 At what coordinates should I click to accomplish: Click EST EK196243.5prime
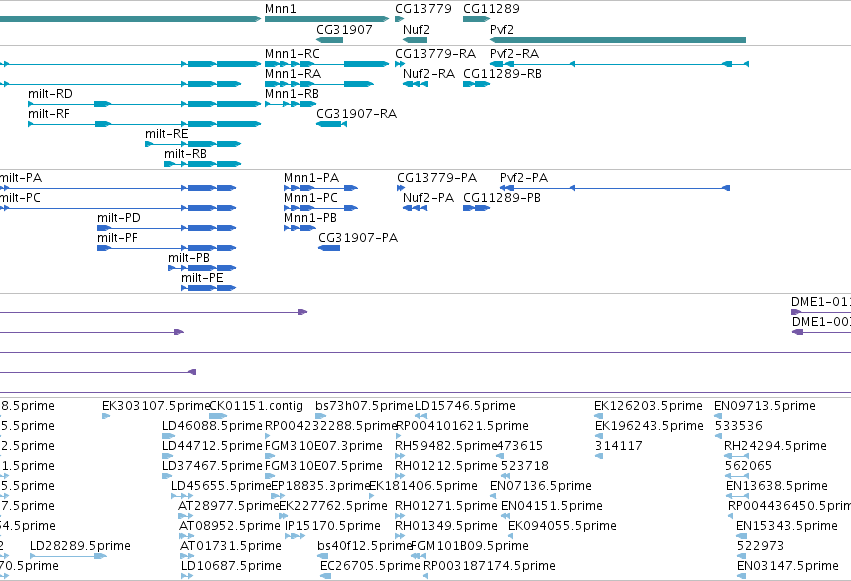(649, 426)
